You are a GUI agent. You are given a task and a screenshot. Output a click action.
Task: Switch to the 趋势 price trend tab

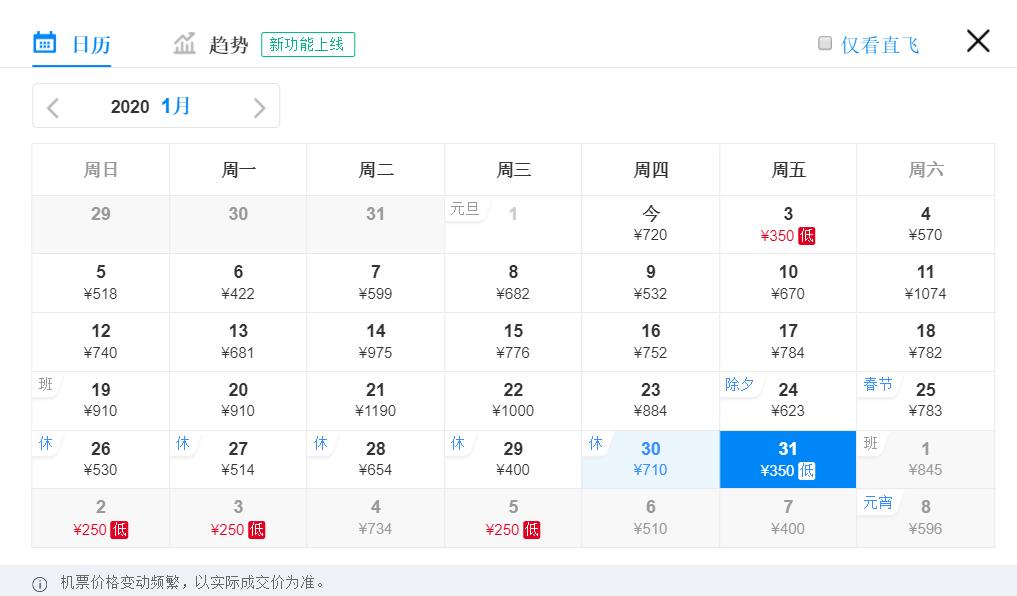[x=226, y=43]
